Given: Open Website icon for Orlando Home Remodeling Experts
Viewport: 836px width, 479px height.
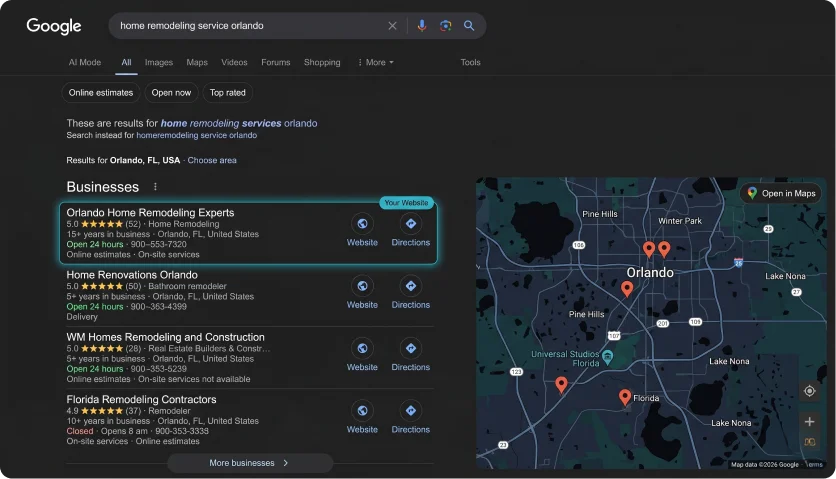Looking at the screenshot, I should point(362,223).
